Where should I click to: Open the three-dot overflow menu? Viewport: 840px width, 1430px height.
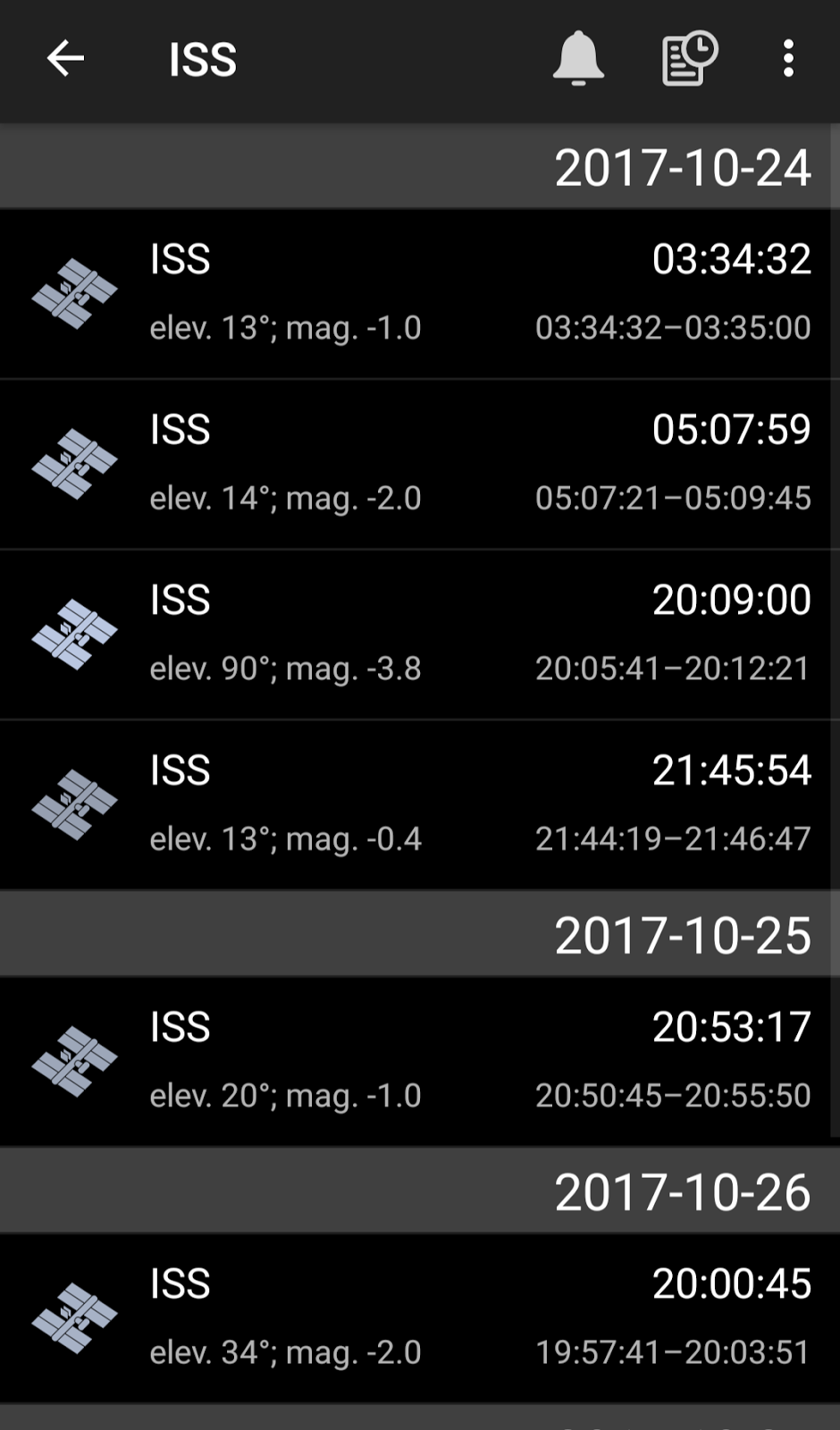click(788, 59)
